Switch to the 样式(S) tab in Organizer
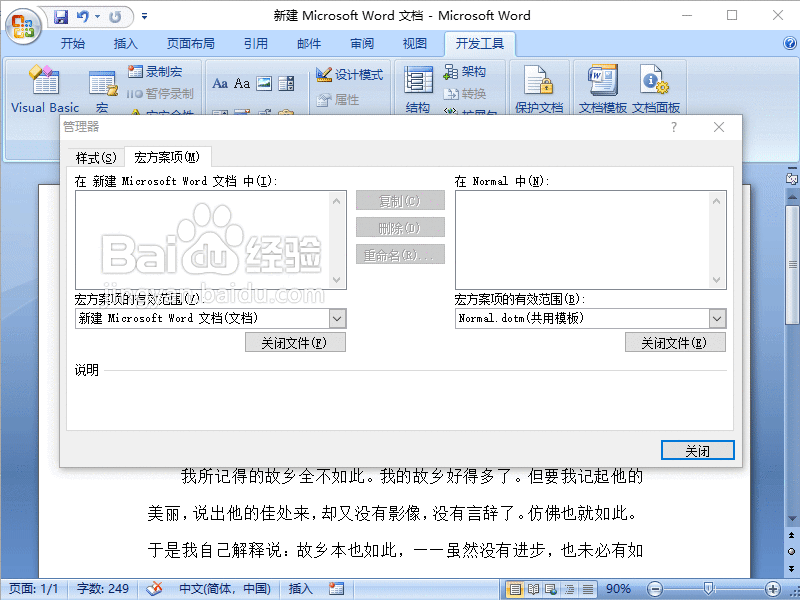 pos(96,158)
